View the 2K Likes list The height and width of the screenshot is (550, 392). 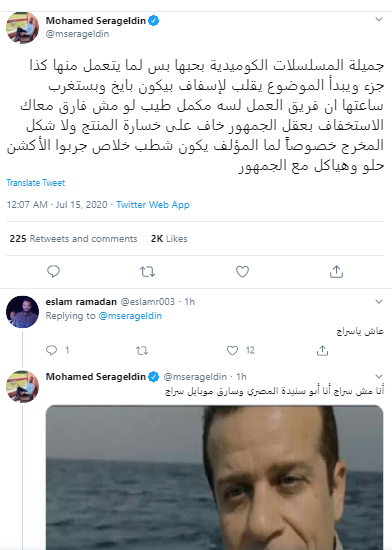tap(169, 239)
